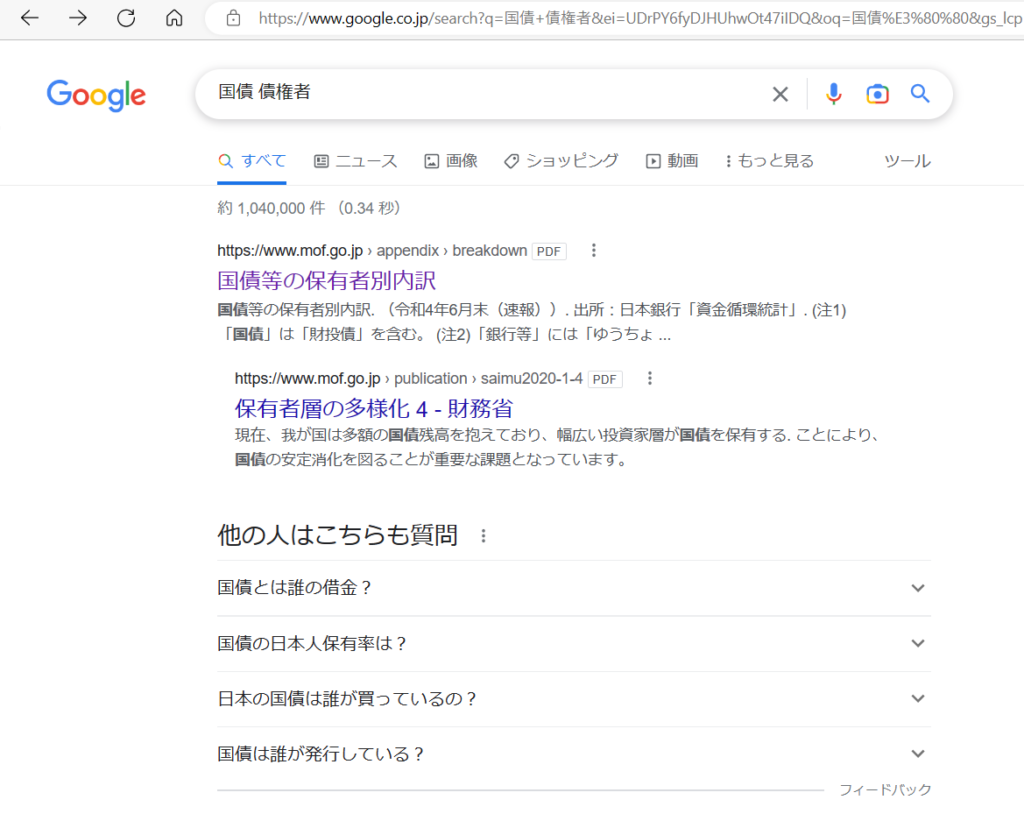Reload the page with refresh icon
This screenshot has width=1024, height=828.
point(126,18)
